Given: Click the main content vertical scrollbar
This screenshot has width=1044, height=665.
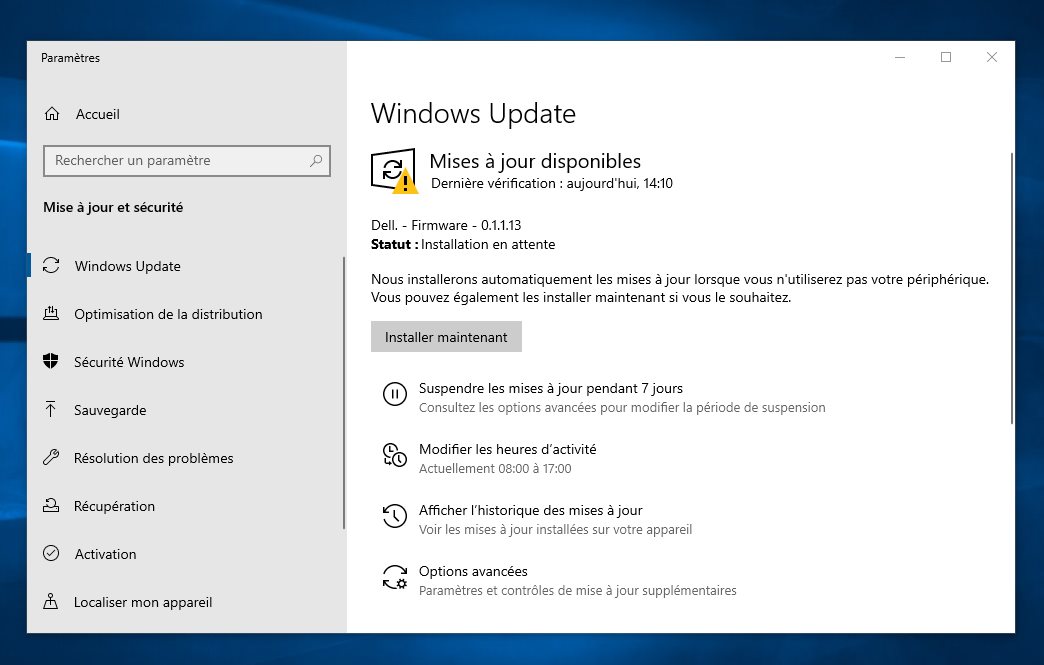Looking at the screenshot, I should coord(1012,288).
